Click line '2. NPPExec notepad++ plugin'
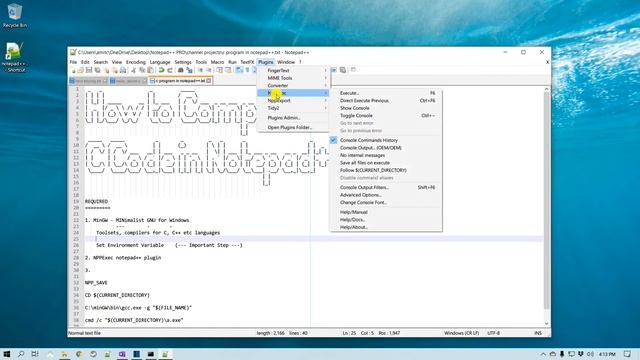 (123, 258)
